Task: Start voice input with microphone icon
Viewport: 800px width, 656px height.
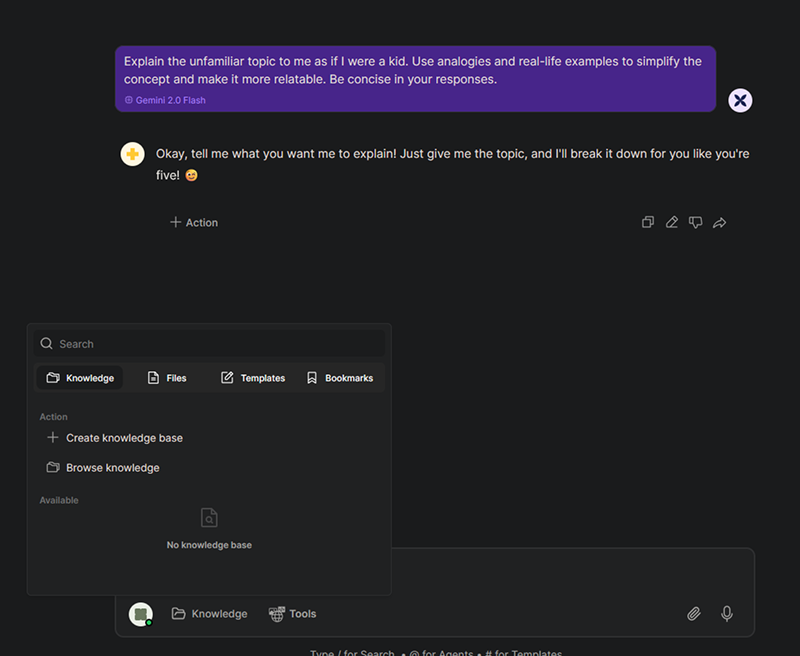Action: pyautogui.click(x=727, y=614)
